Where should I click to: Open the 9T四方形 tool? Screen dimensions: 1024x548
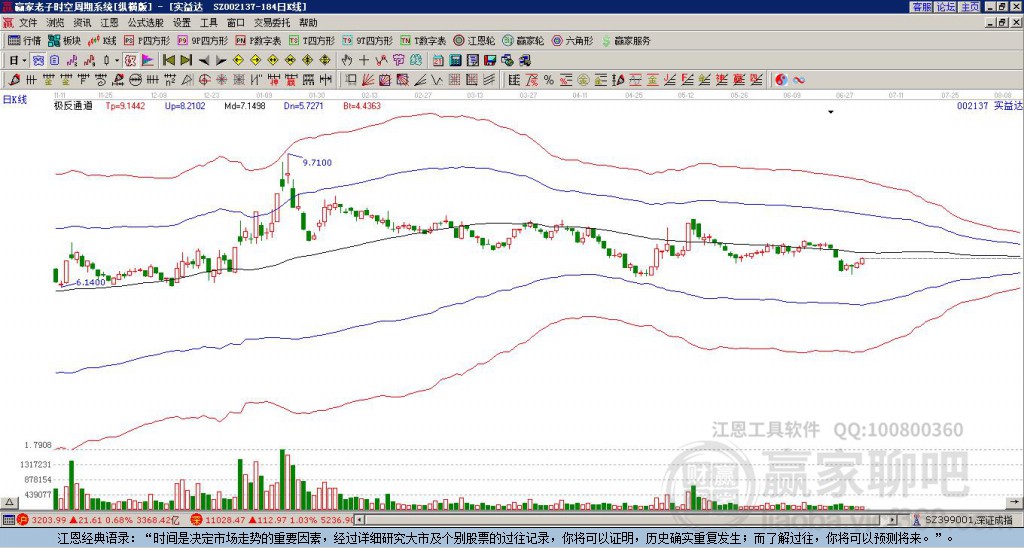(x=368, y=40)
